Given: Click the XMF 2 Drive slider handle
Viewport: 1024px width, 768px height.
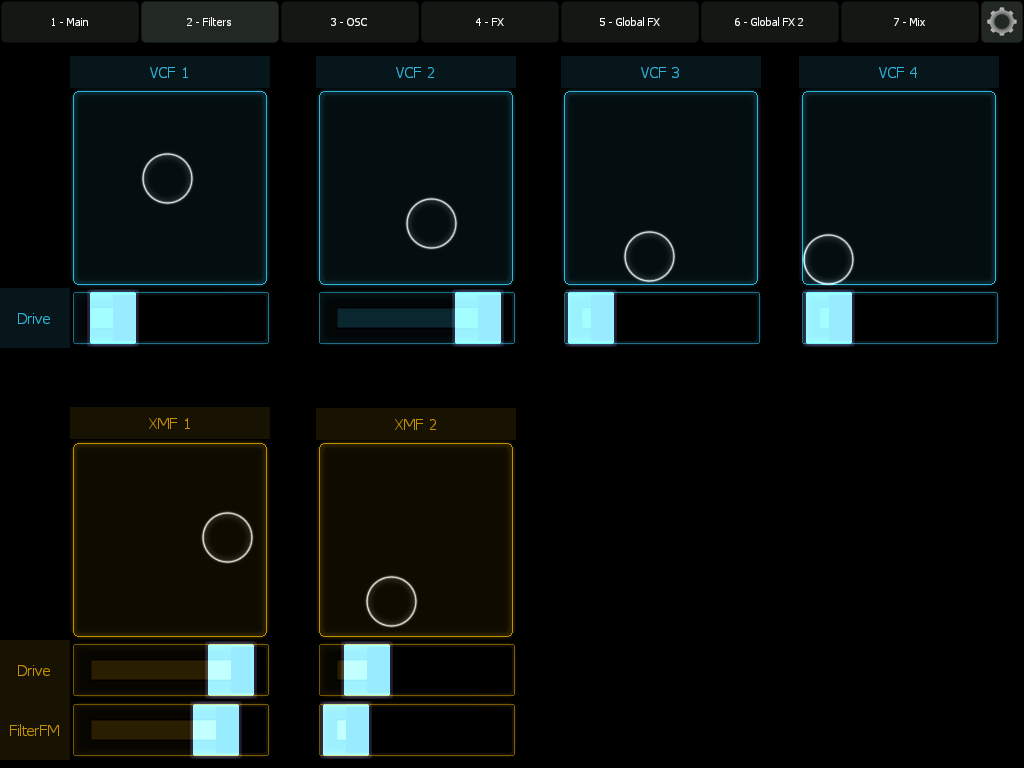Looking at the screenshot, I should tap(367, 670).
